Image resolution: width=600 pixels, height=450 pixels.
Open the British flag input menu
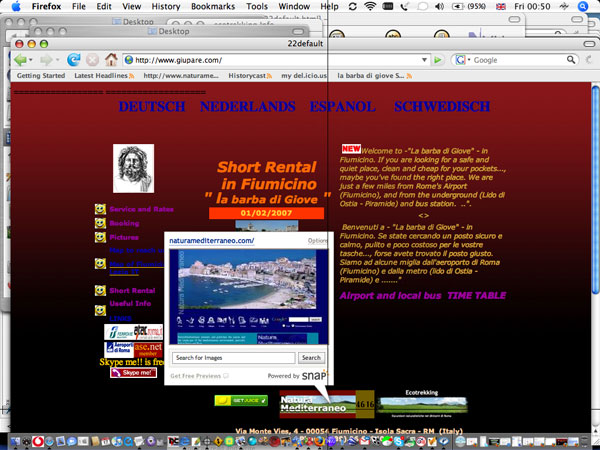point(501,7)
